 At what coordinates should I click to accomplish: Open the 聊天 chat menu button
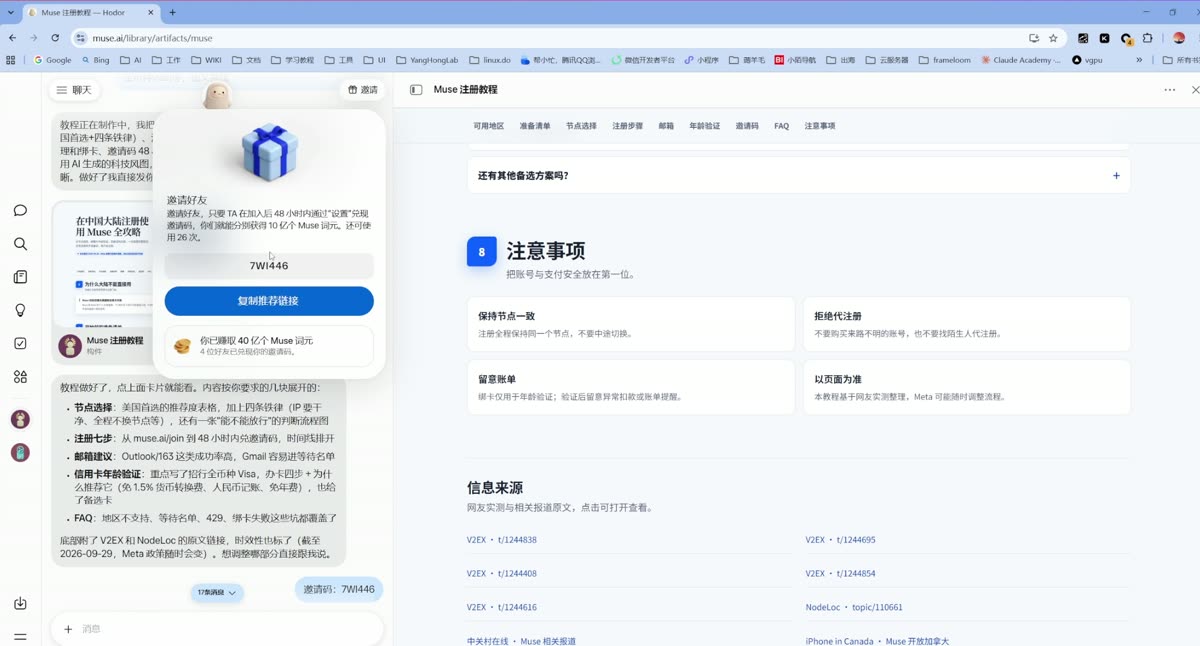click(73, 90)
